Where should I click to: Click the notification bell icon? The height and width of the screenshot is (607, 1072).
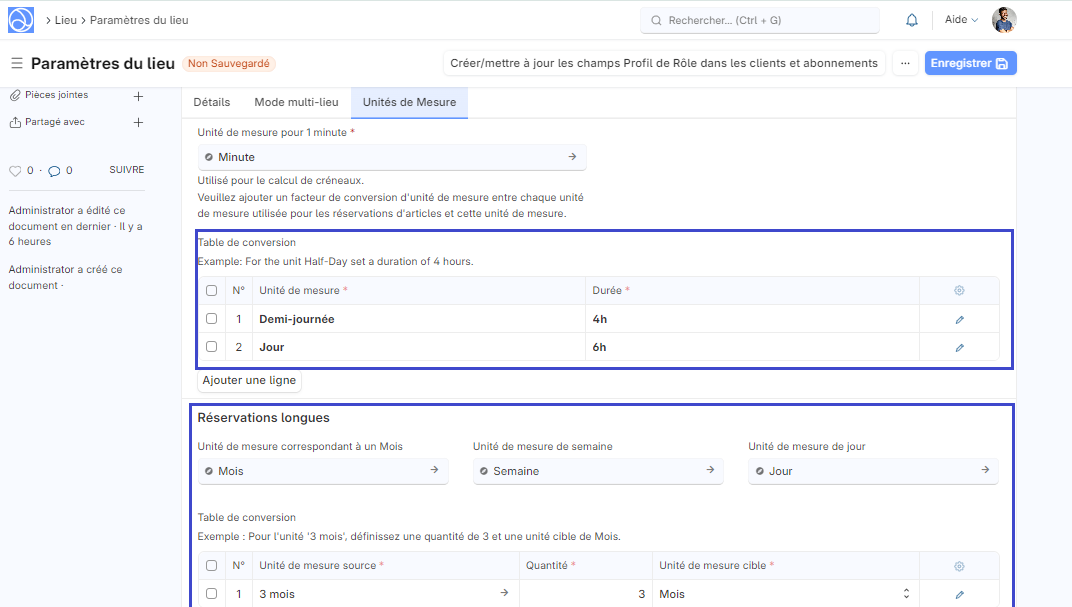[x=911, y=20]
